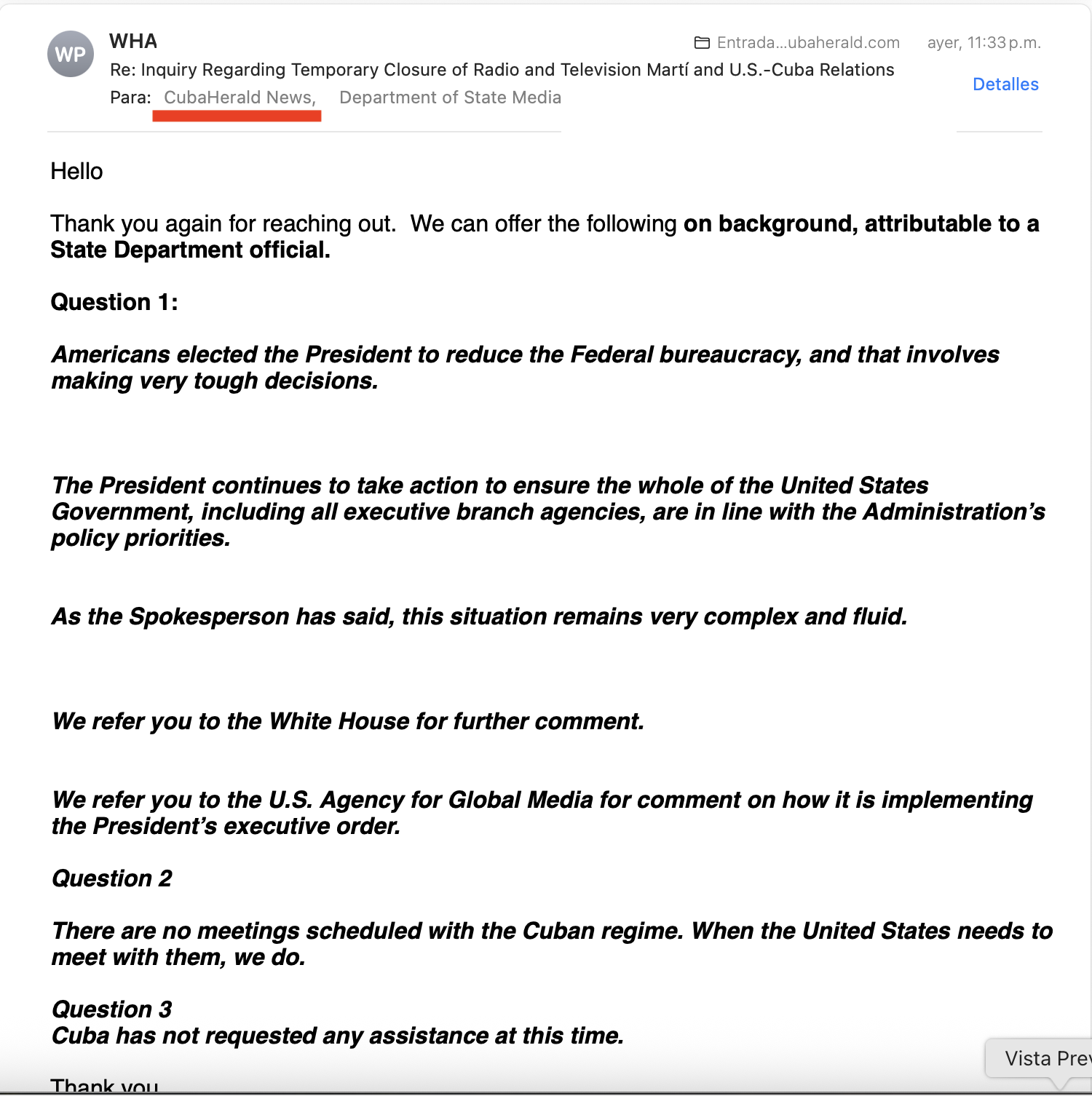Image resolution: width=1092 pixels, height=1096 pixels.
Task: Select the email subject about Radio and Television Martí
Action: (x=502, y=70)
